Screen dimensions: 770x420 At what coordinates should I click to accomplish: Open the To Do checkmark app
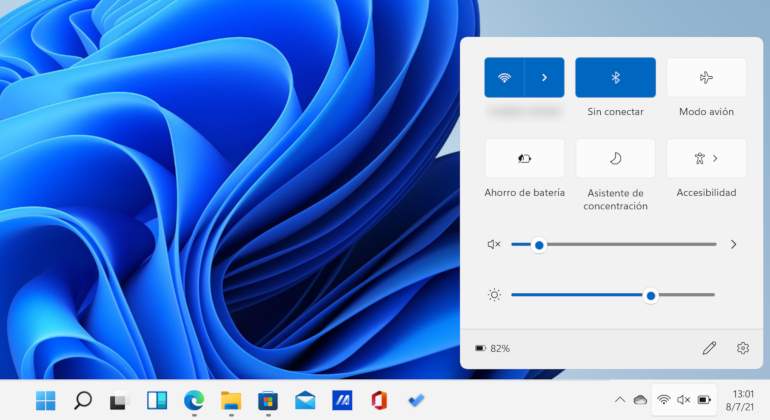click(416, 401)
